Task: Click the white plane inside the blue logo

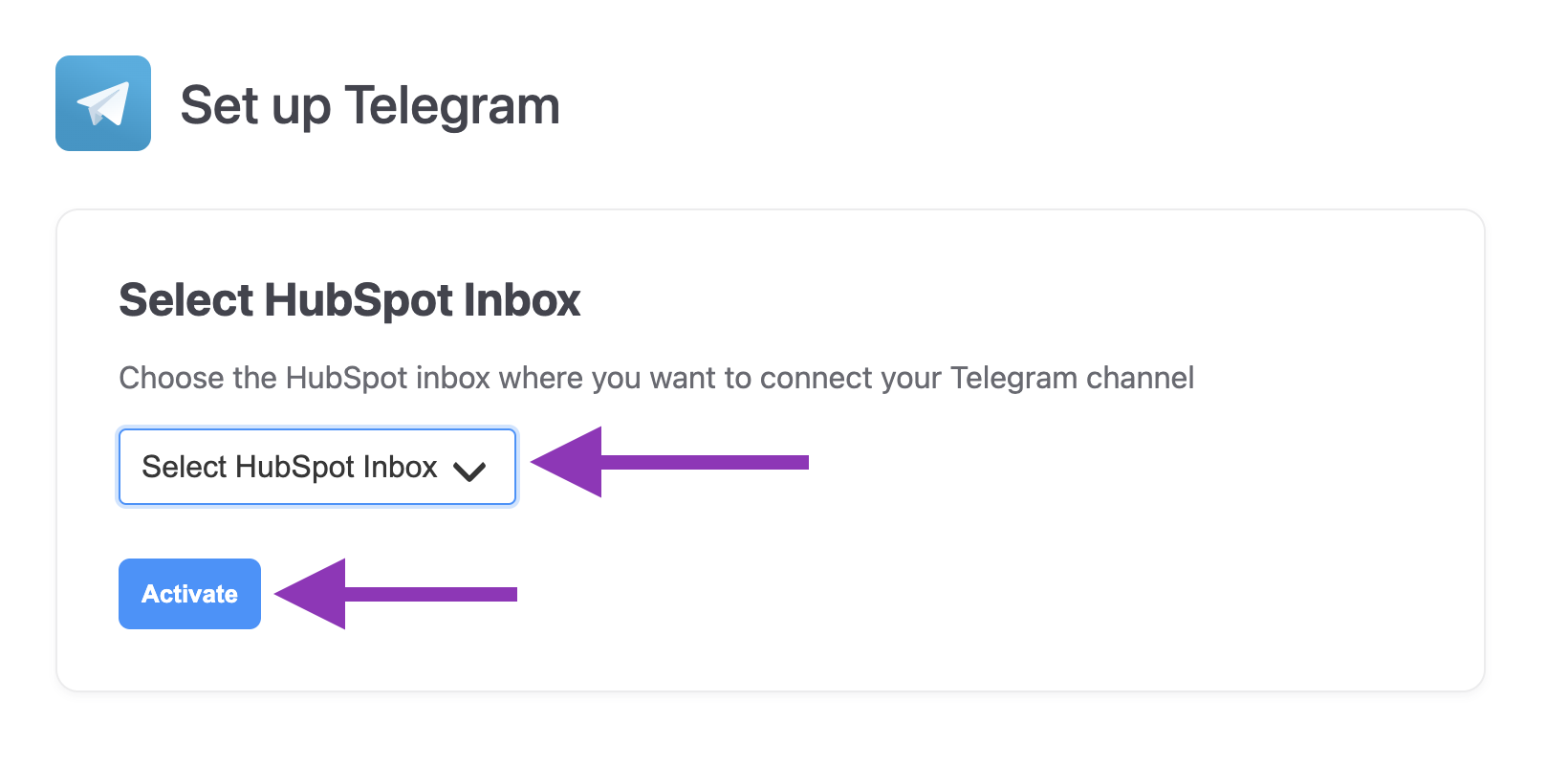Action: (105, 103)
